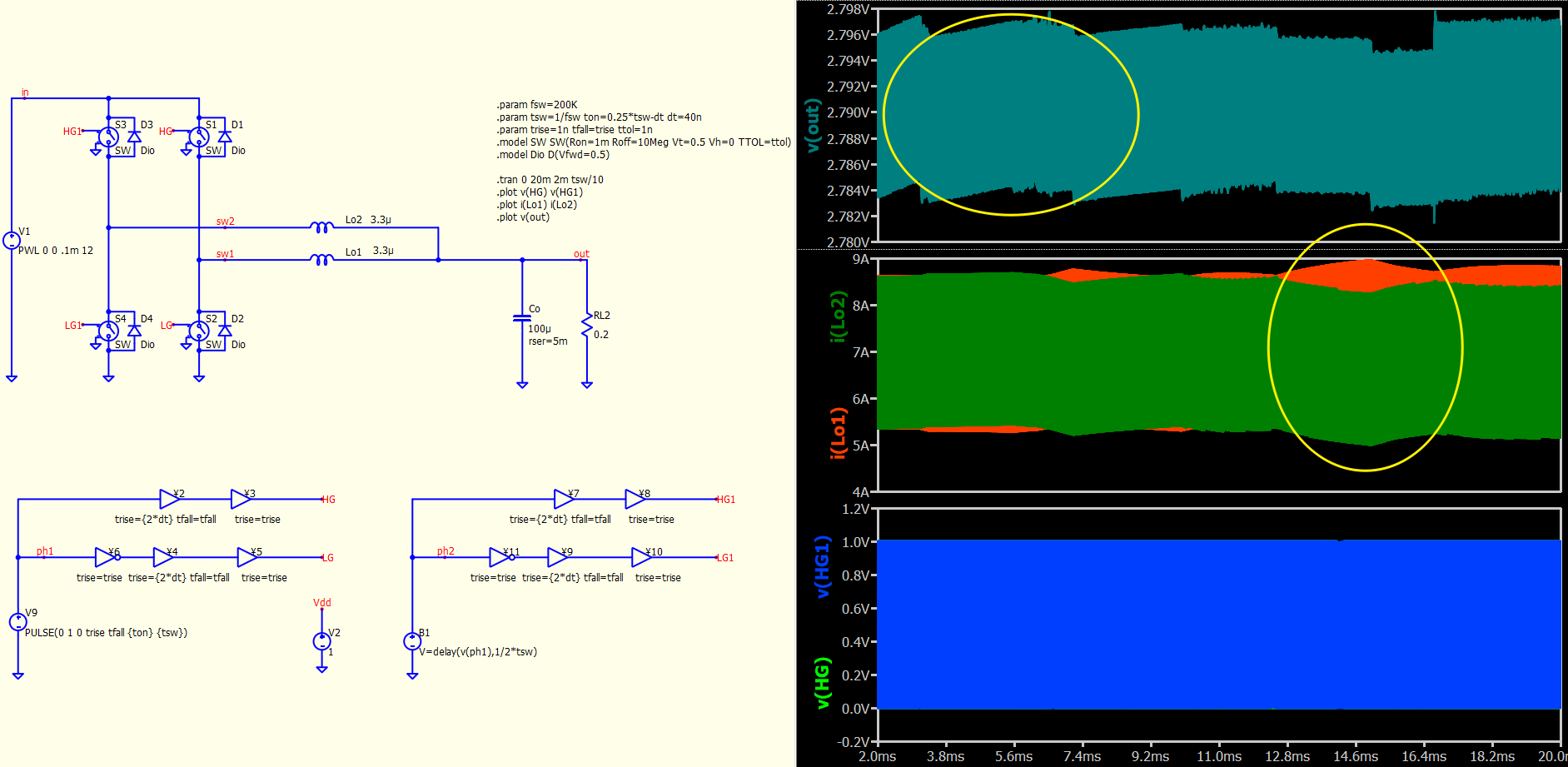Click the sw1 net label

point(225,254)
